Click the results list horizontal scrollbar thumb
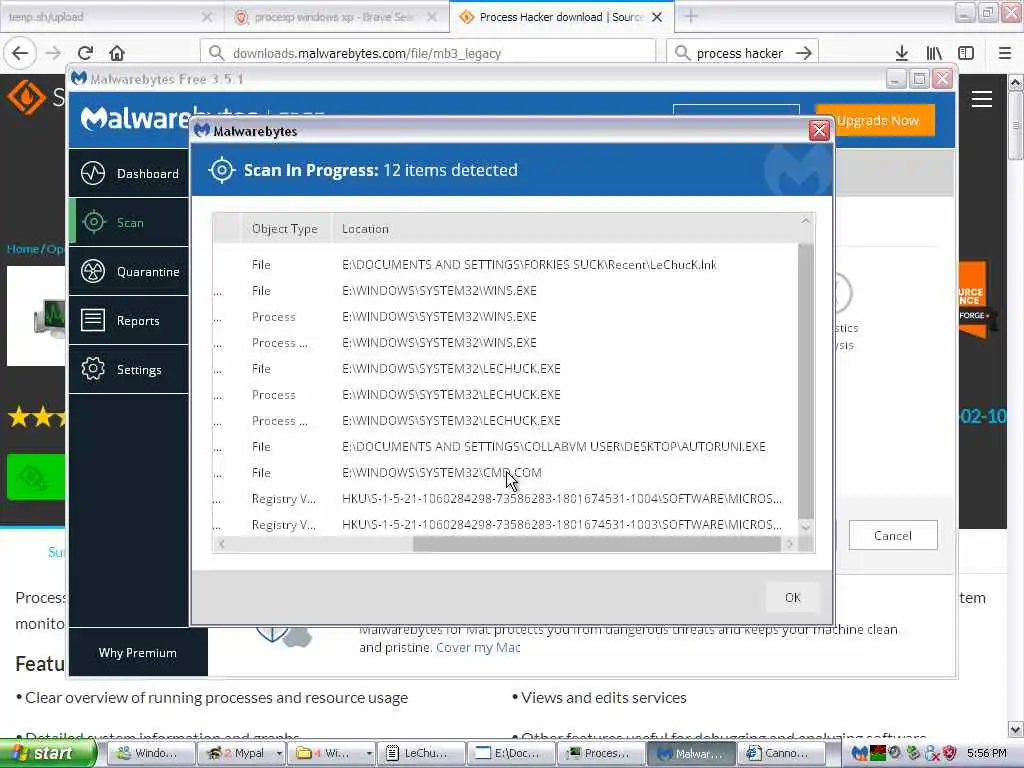 (x=596, y=544)
